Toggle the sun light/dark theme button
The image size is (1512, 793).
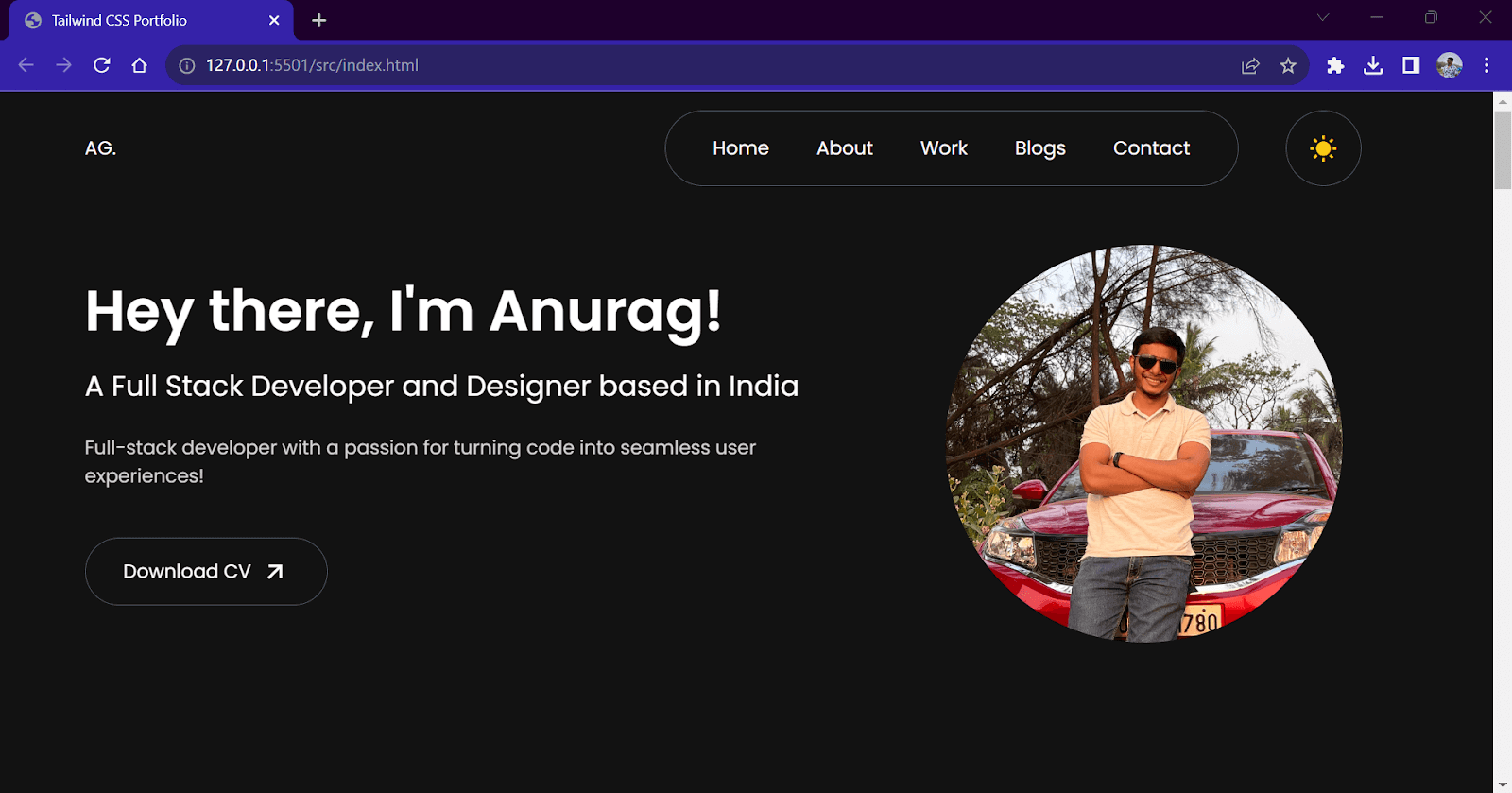(1323, 148)
